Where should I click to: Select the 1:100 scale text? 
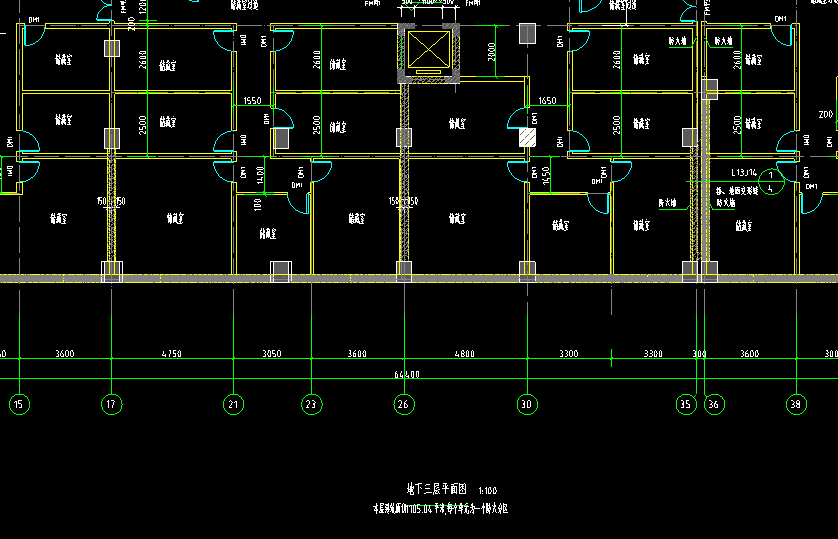[487, 490]
